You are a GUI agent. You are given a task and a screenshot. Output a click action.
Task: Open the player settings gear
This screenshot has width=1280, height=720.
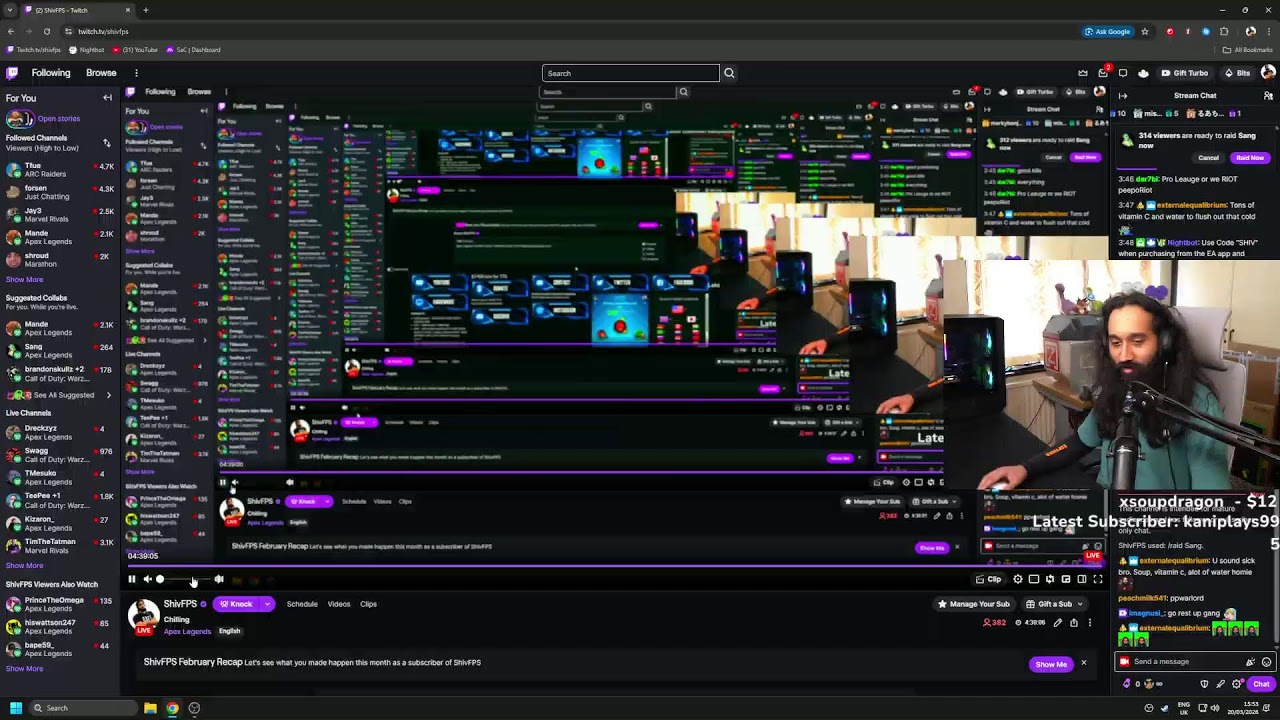click(x=1018, y=579)
